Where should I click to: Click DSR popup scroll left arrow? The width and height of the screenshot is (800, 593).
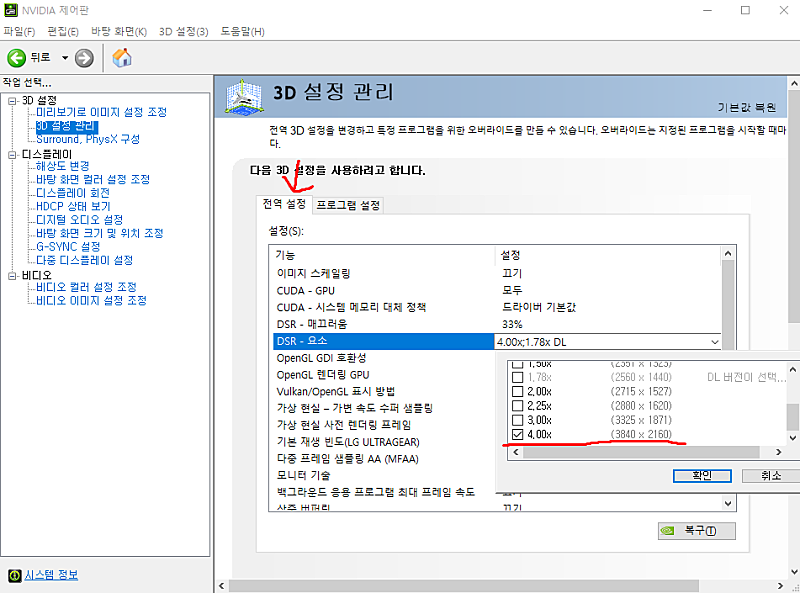click(x=516, y=452)
